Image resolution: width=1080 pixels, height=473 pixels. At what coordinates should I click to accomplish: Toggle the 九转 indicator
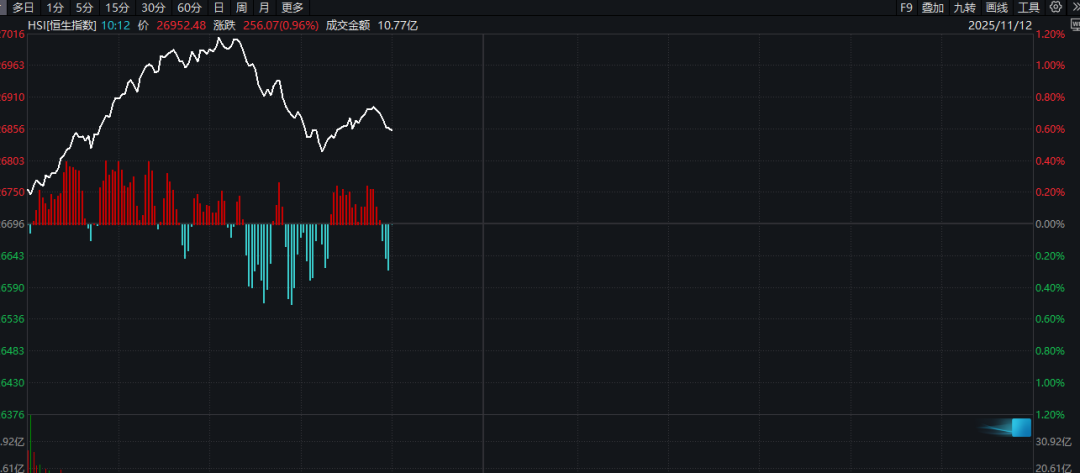(964, 7)
